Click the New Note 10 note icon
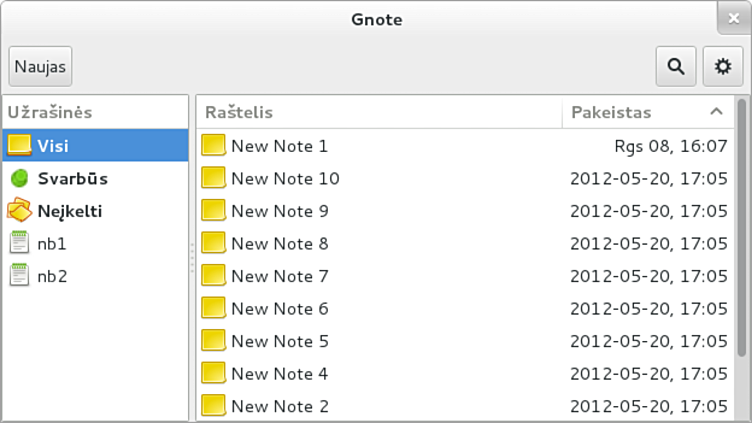Image resolution: width=752 pixels, height=423 pixels. pyautogui.click(x=213, y=179)
